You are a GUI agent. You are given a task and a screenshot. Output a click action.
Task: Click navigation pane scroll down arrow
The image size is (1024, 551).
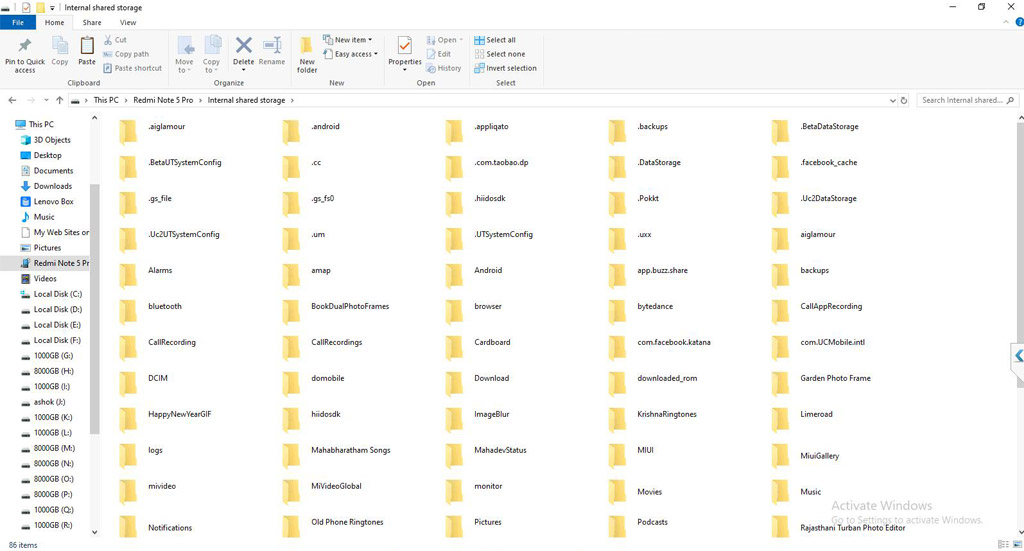click(x=94, y=532)
